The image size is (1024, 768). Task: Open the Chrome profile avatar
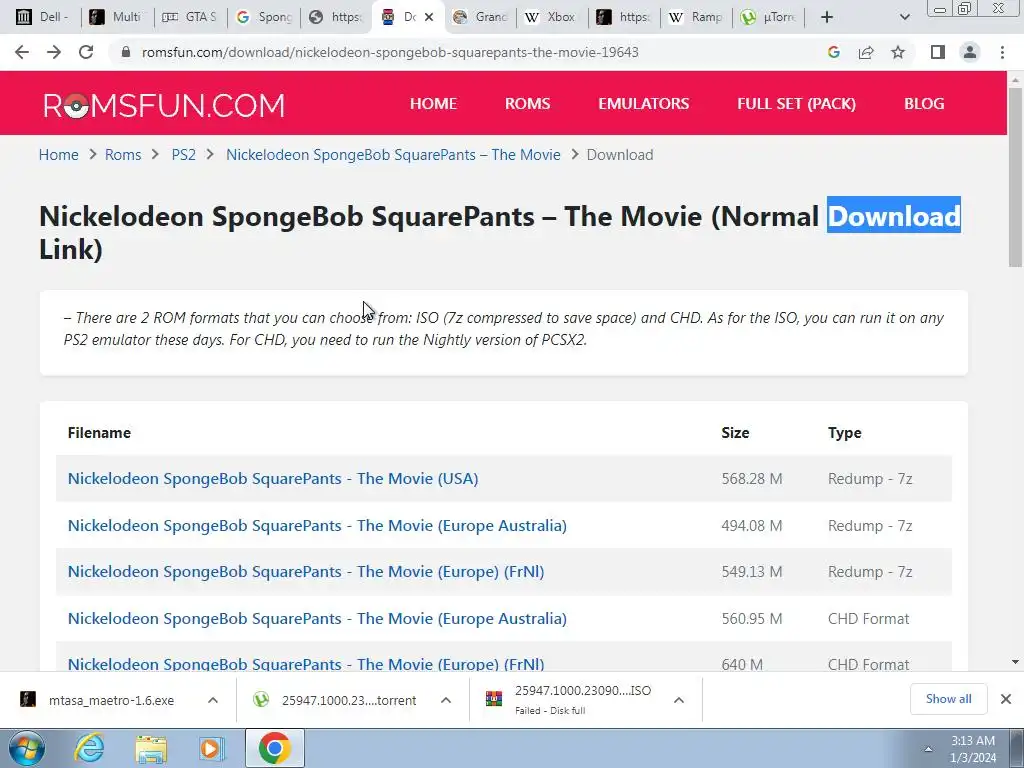click(970, 52)
